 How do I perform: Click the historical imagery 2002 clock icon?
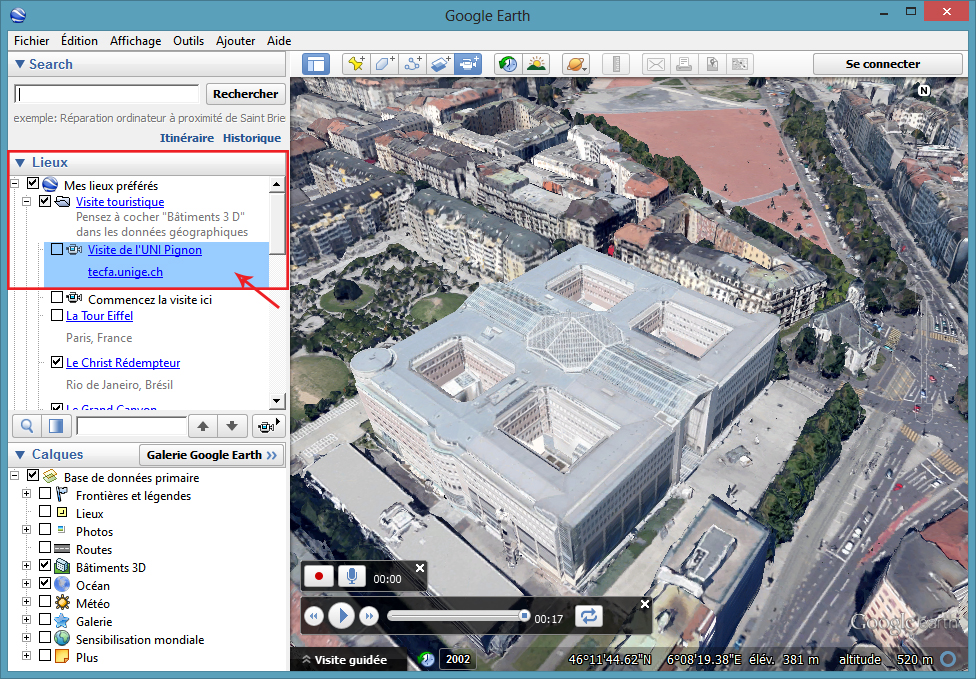coord(426,659)
